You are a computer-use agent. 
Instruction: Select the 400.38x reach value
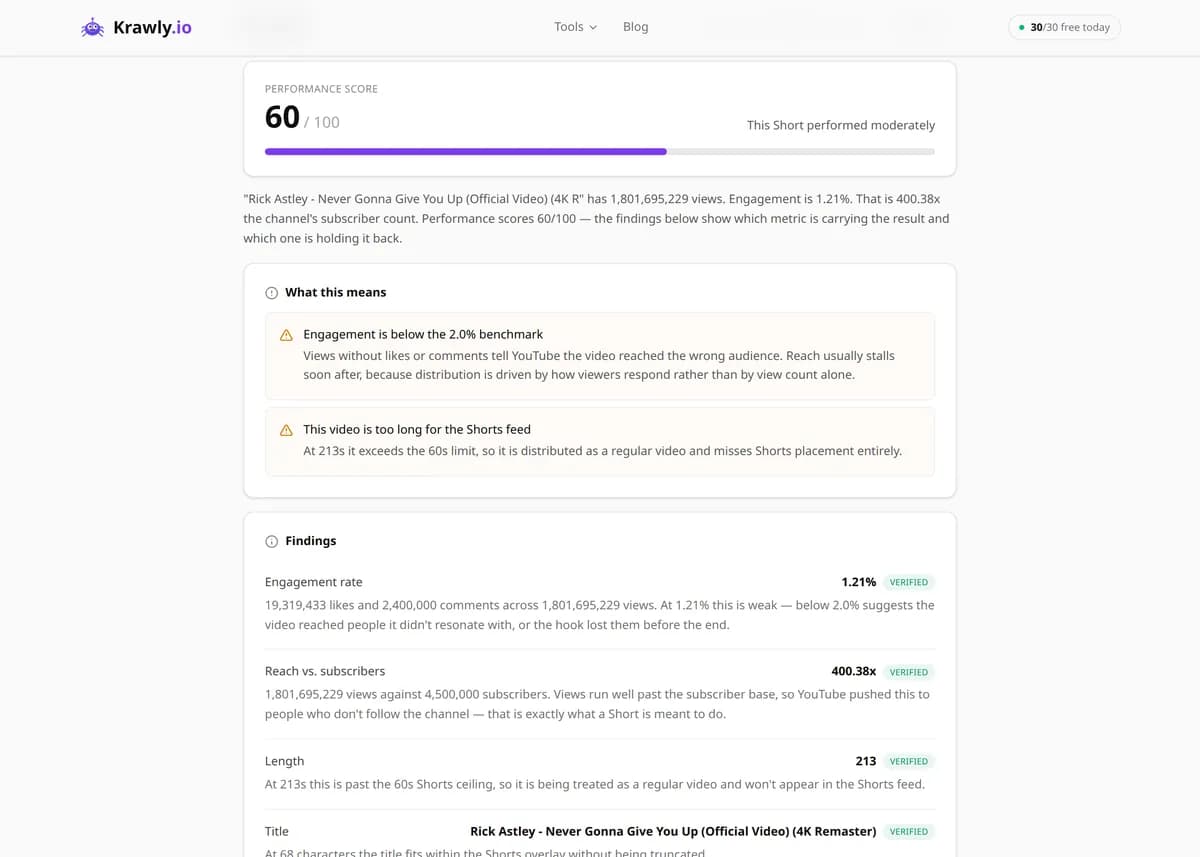click(854, 671)
